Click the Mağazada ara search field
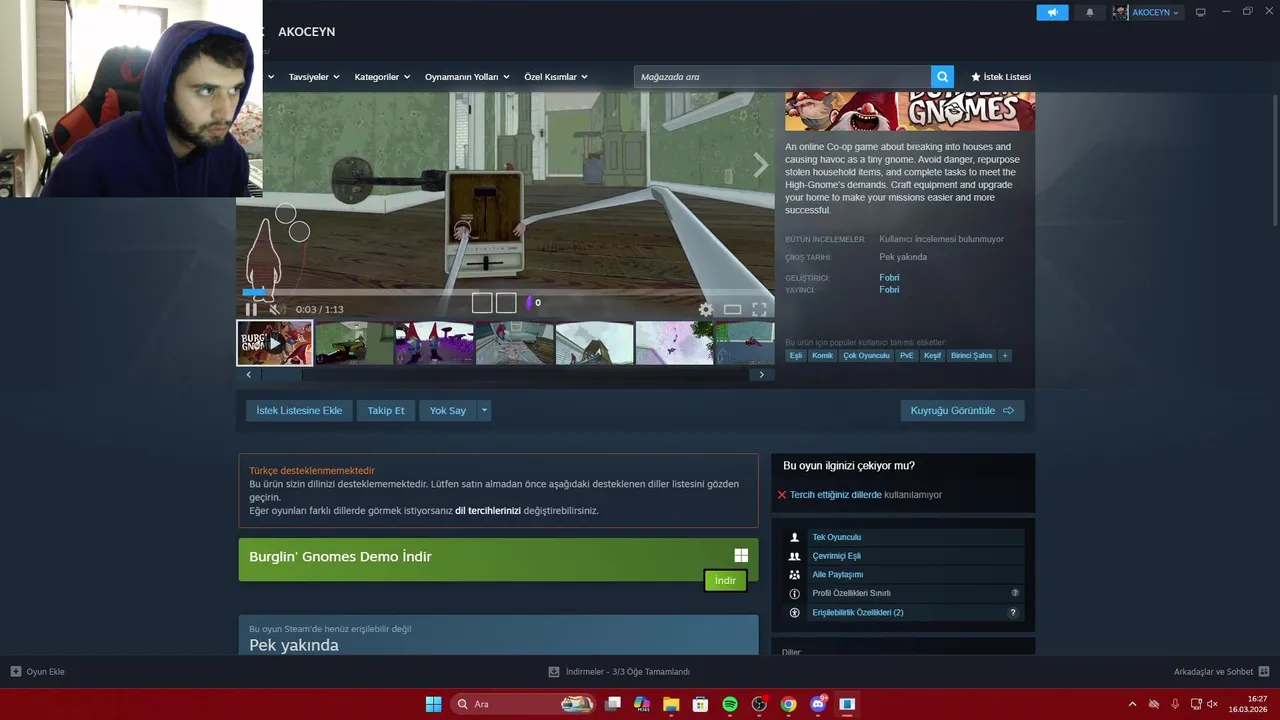Screen dimensions: 1280x720 pos(782,77)
